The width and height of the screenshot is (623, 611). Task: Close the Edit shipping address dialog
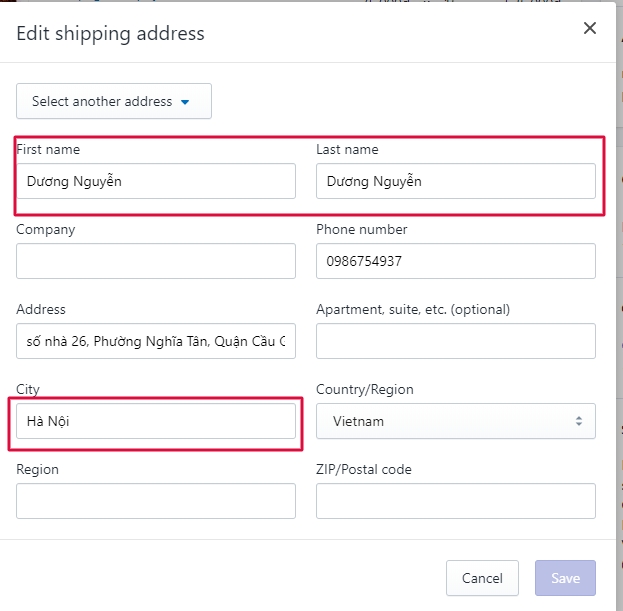(590, 29)
